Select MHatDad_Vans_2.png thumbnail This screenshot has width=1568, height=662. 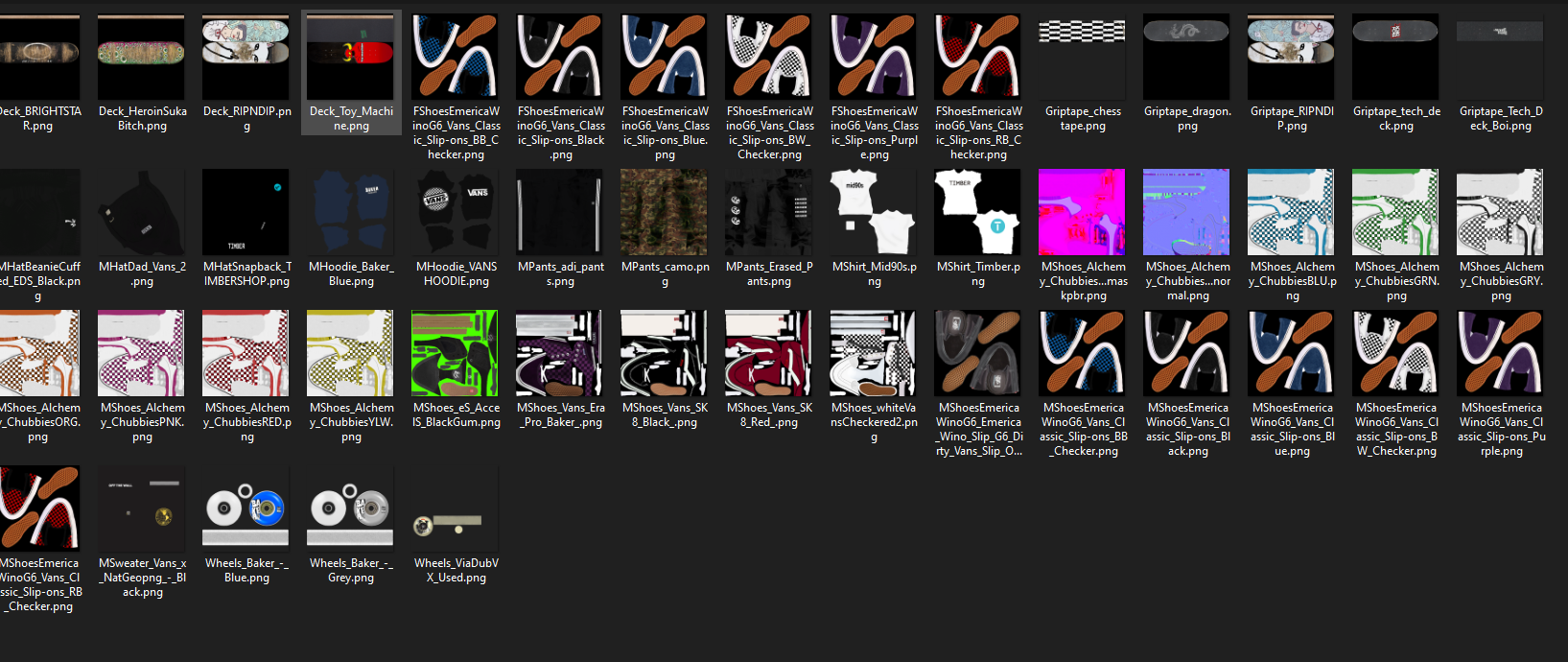[142, 213]
